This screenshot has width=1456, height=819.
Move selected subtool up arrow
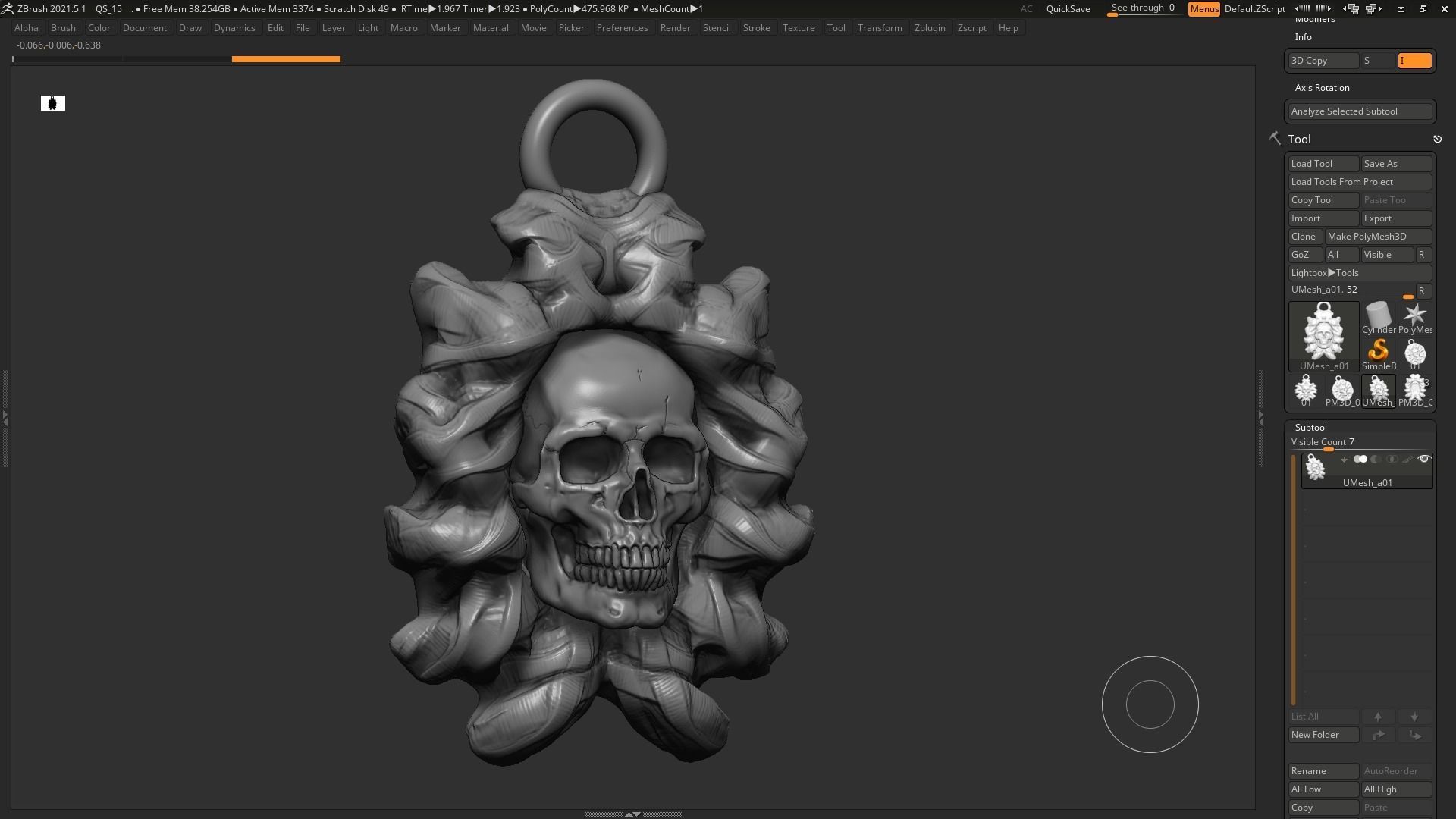point(1378,717)
